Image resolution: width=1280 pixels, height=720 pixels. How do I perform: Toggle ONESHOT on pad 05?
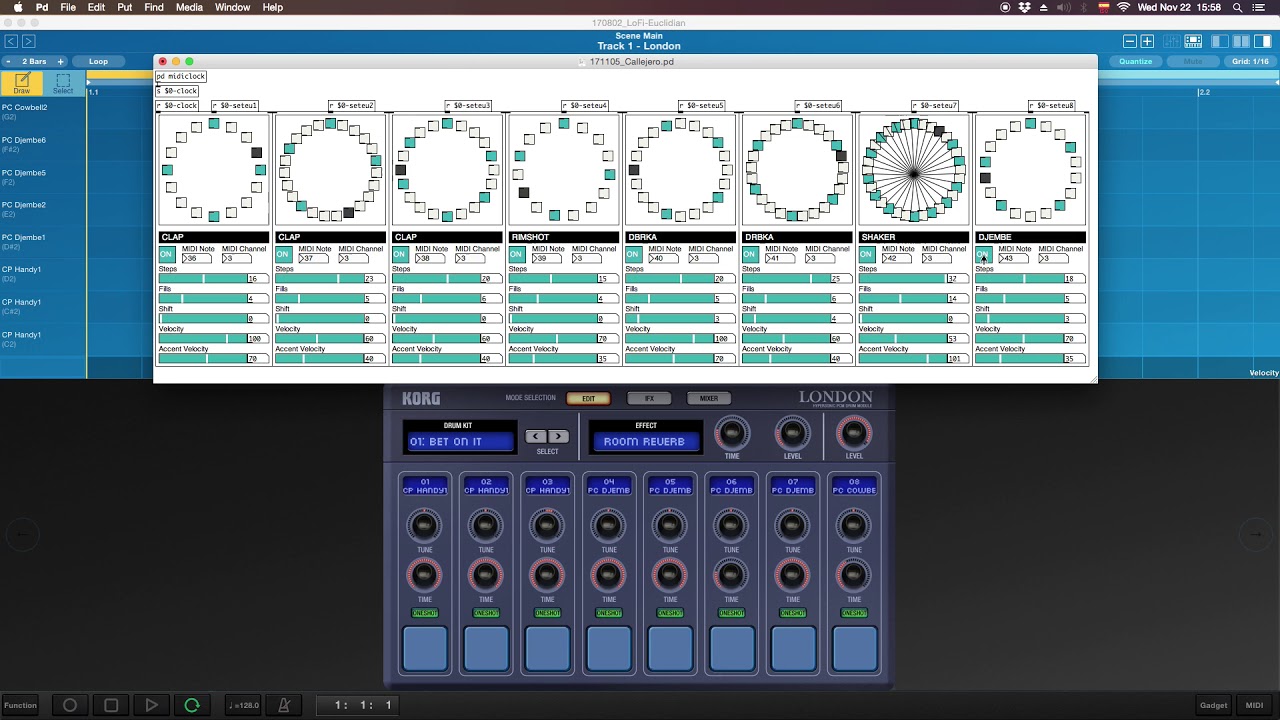(670, 613)
